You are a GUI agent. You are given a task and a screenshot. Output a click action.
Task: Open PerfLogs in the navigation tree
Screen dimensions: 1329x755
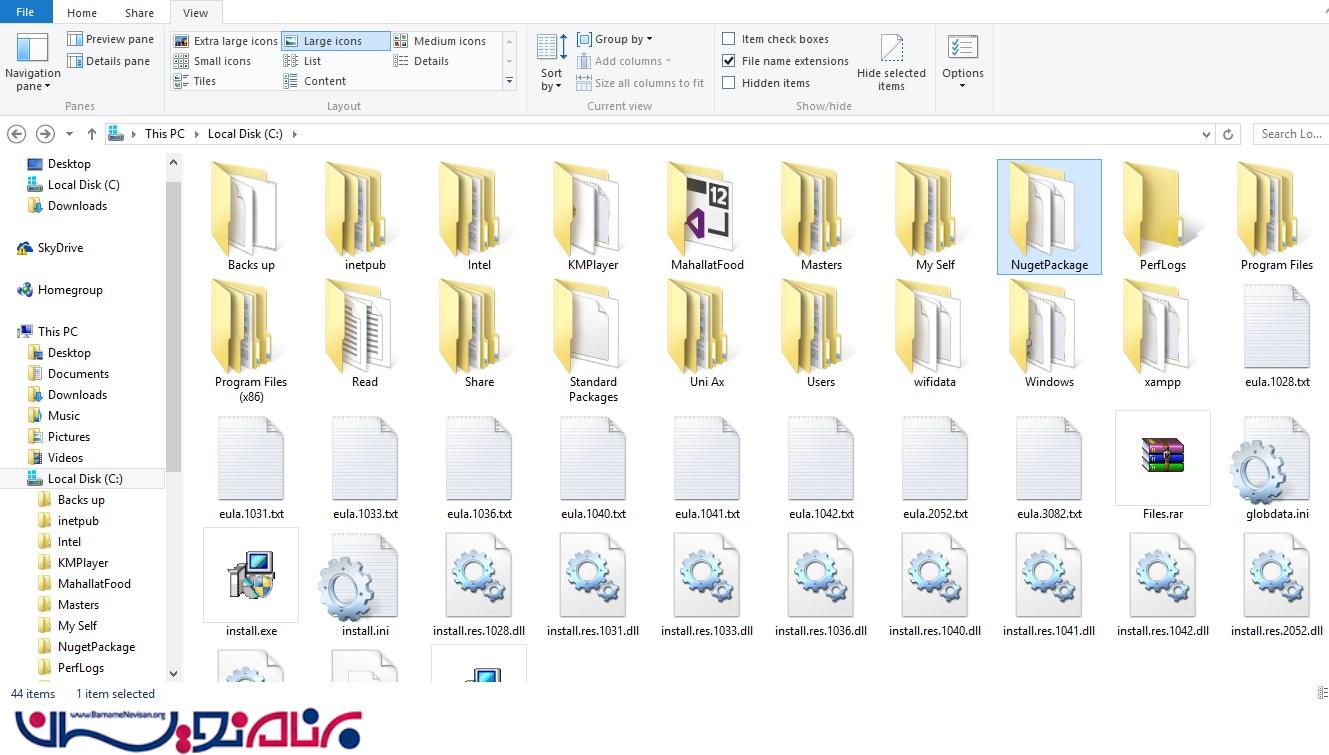coord(80,668)
